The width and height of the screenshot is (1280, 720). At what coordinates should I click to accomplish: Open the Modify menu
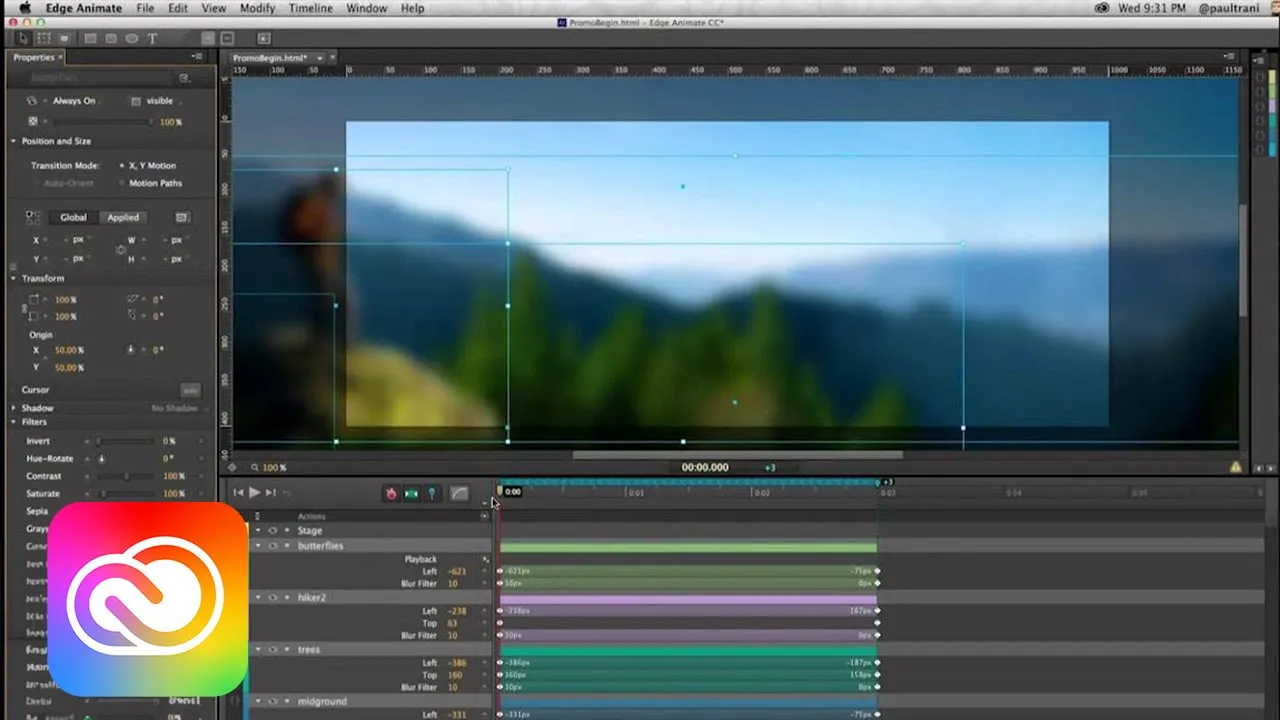[x=257, y=8]
